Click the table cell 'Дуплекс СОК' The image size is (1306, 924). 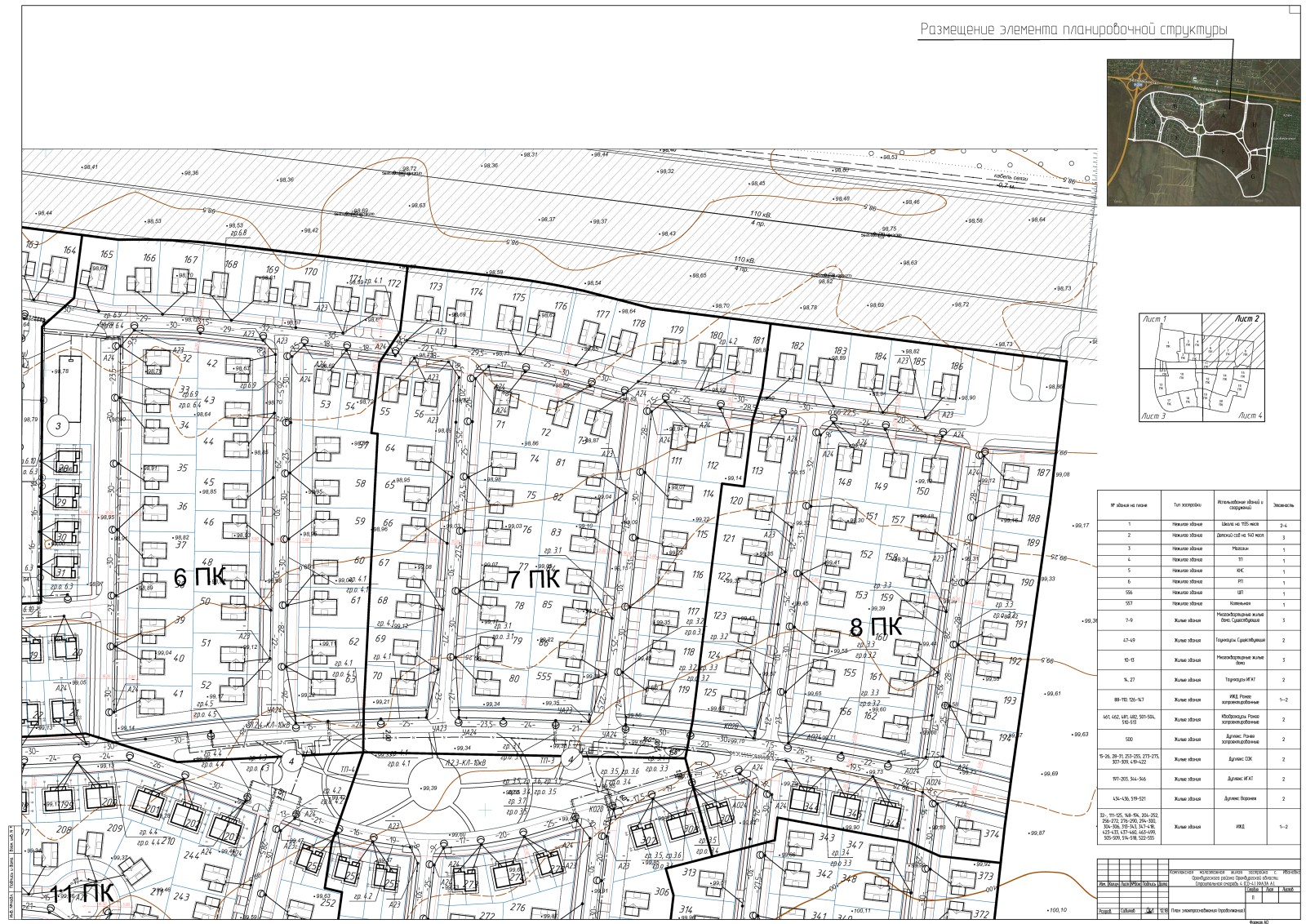[x=1241, y=759]
